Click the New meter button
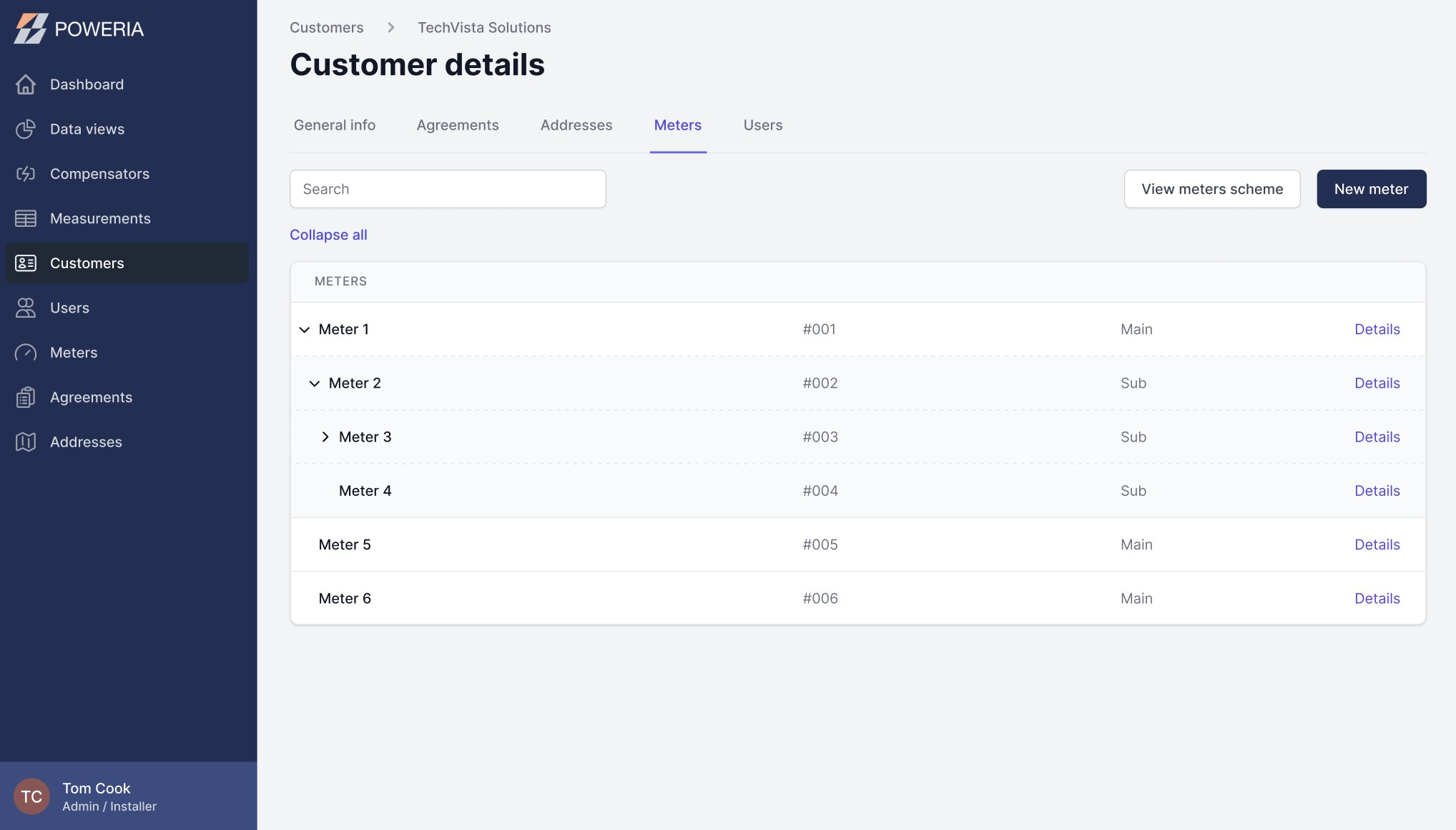Viewport: 1456px width, 830px height. pos(1372,189)
